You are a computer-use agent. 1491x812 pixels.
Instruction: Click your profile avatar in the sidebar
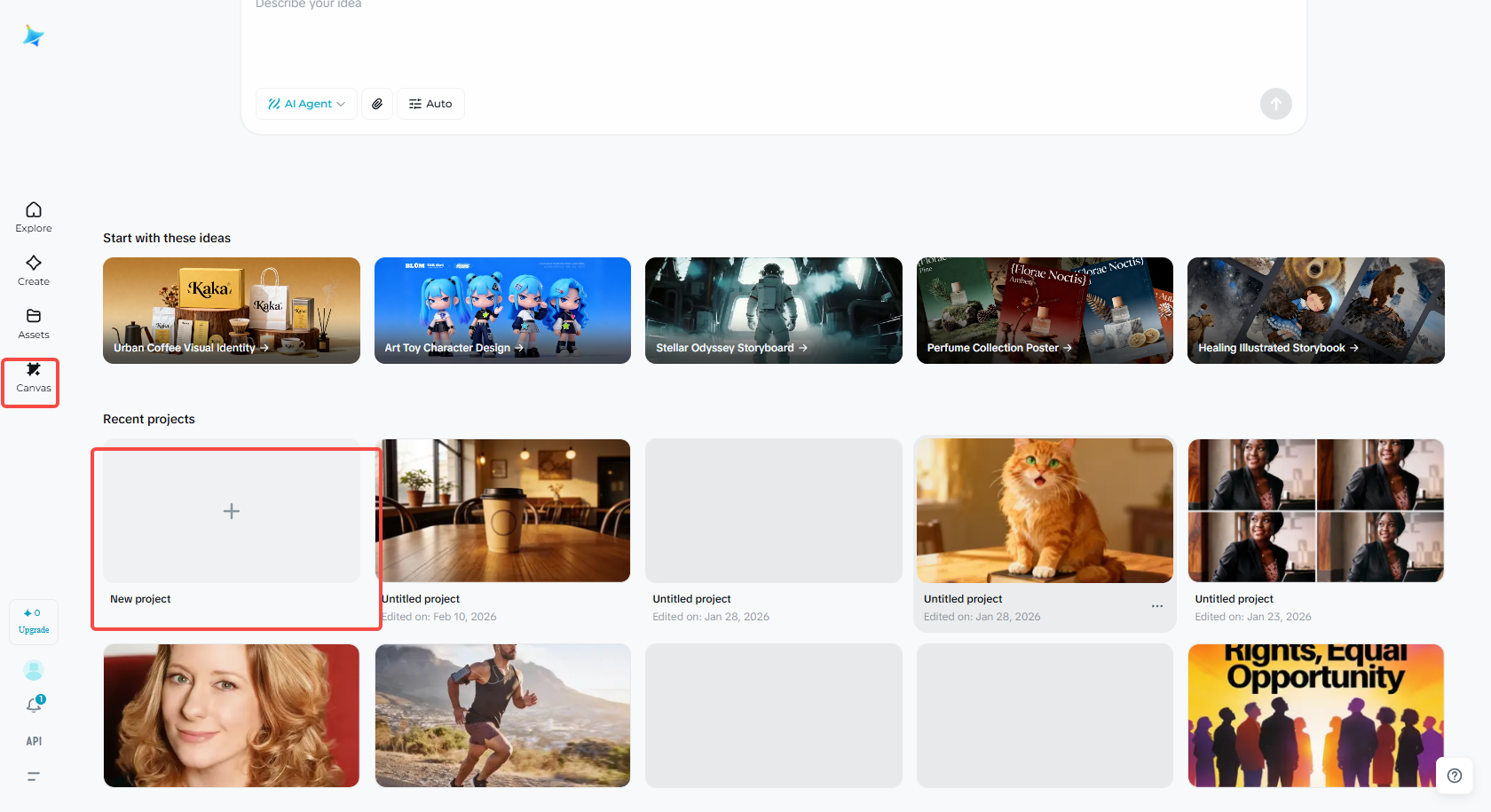click(33, 669)
